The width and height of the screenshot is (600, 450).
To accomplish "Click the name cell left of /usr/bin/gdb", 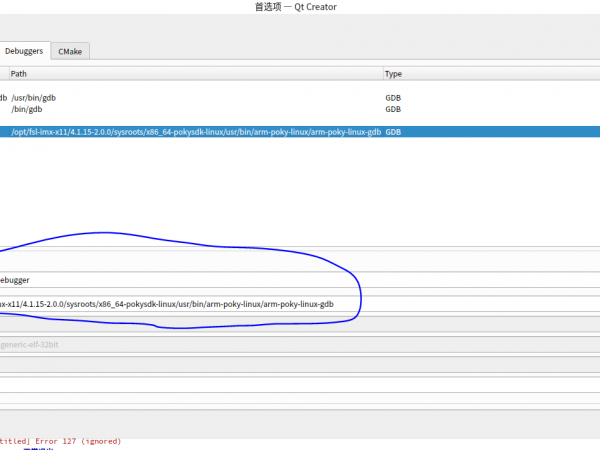I will [x=4, y=98].
